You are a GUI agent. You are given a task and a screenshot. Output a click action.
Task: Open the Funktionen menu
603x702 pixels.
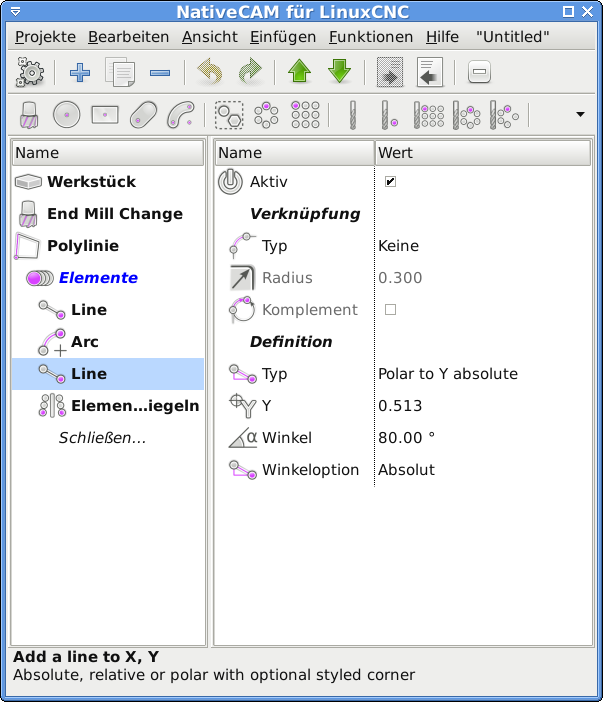[371, 37]
